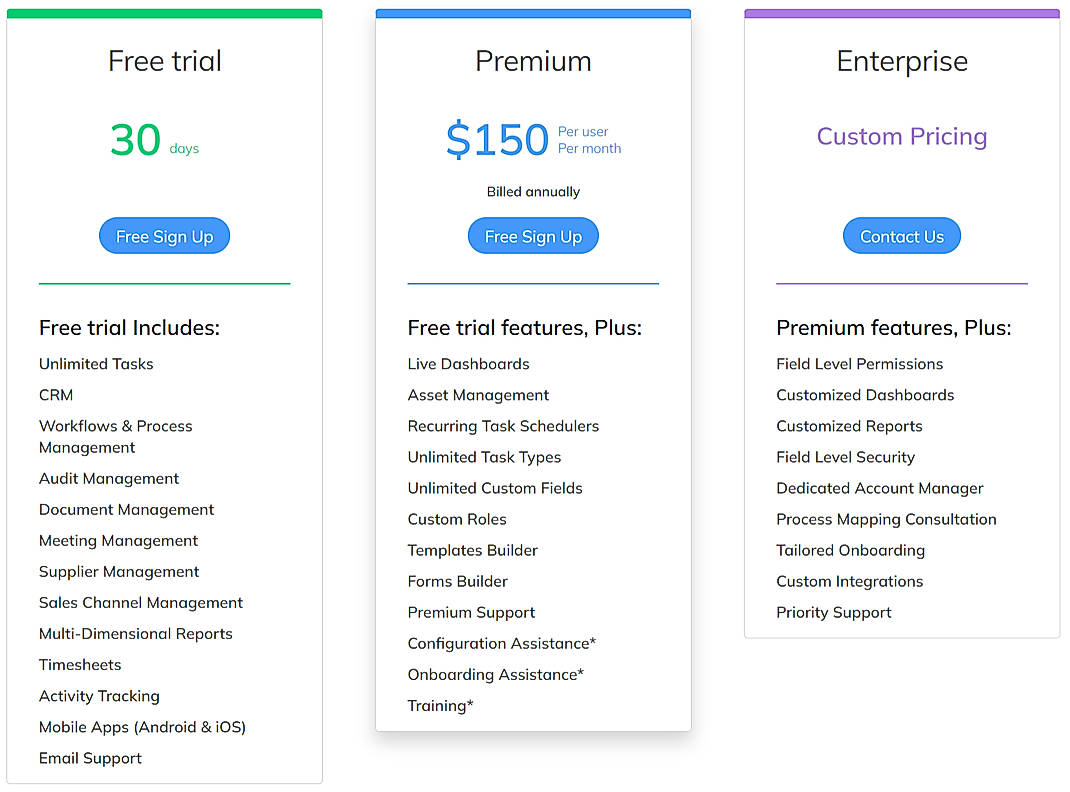Click the CRM feature item
This screenshot has height=792, width=1070.
tap(55, 395)
